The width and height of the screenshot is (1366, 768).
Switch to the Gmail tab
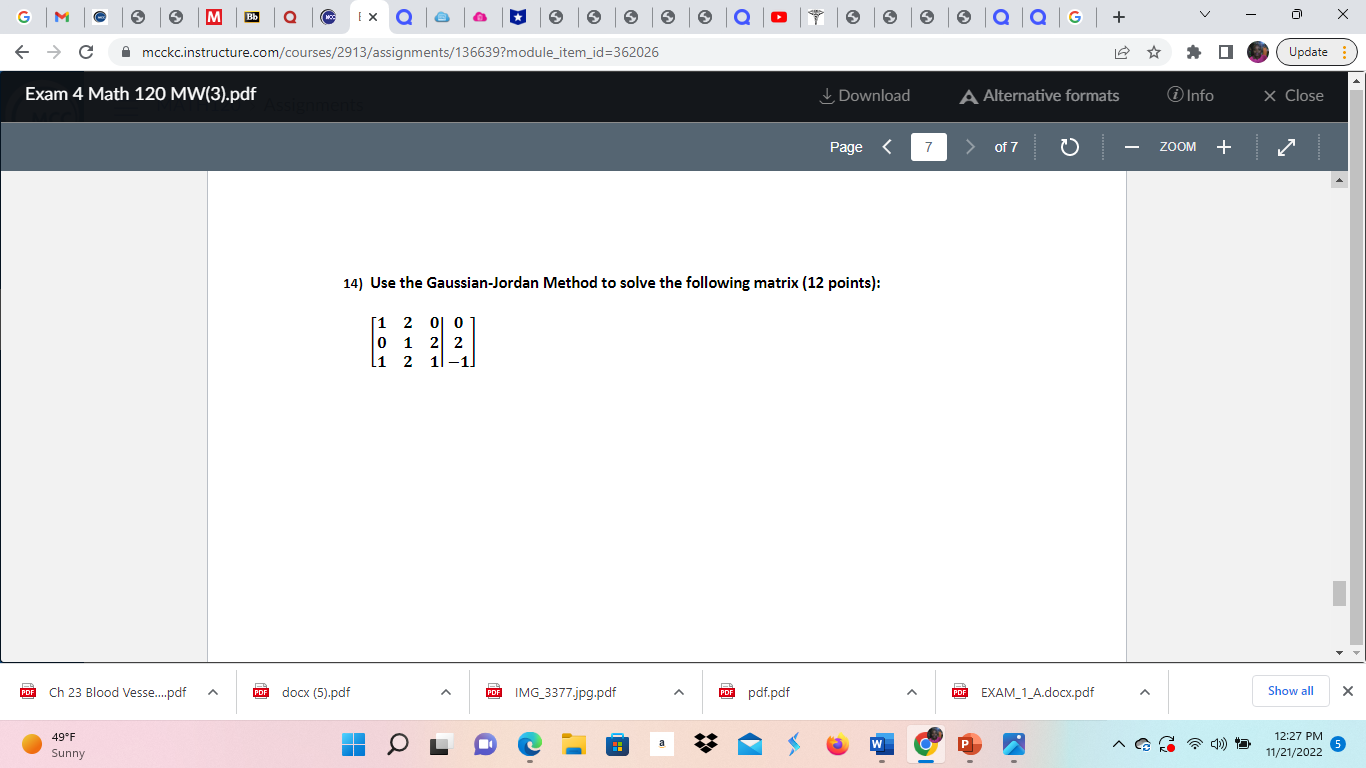61,17
